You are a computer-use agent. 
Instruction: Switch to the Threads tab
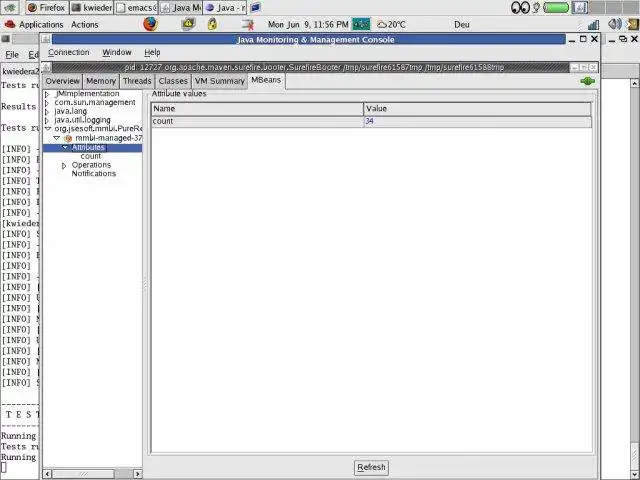137,81
